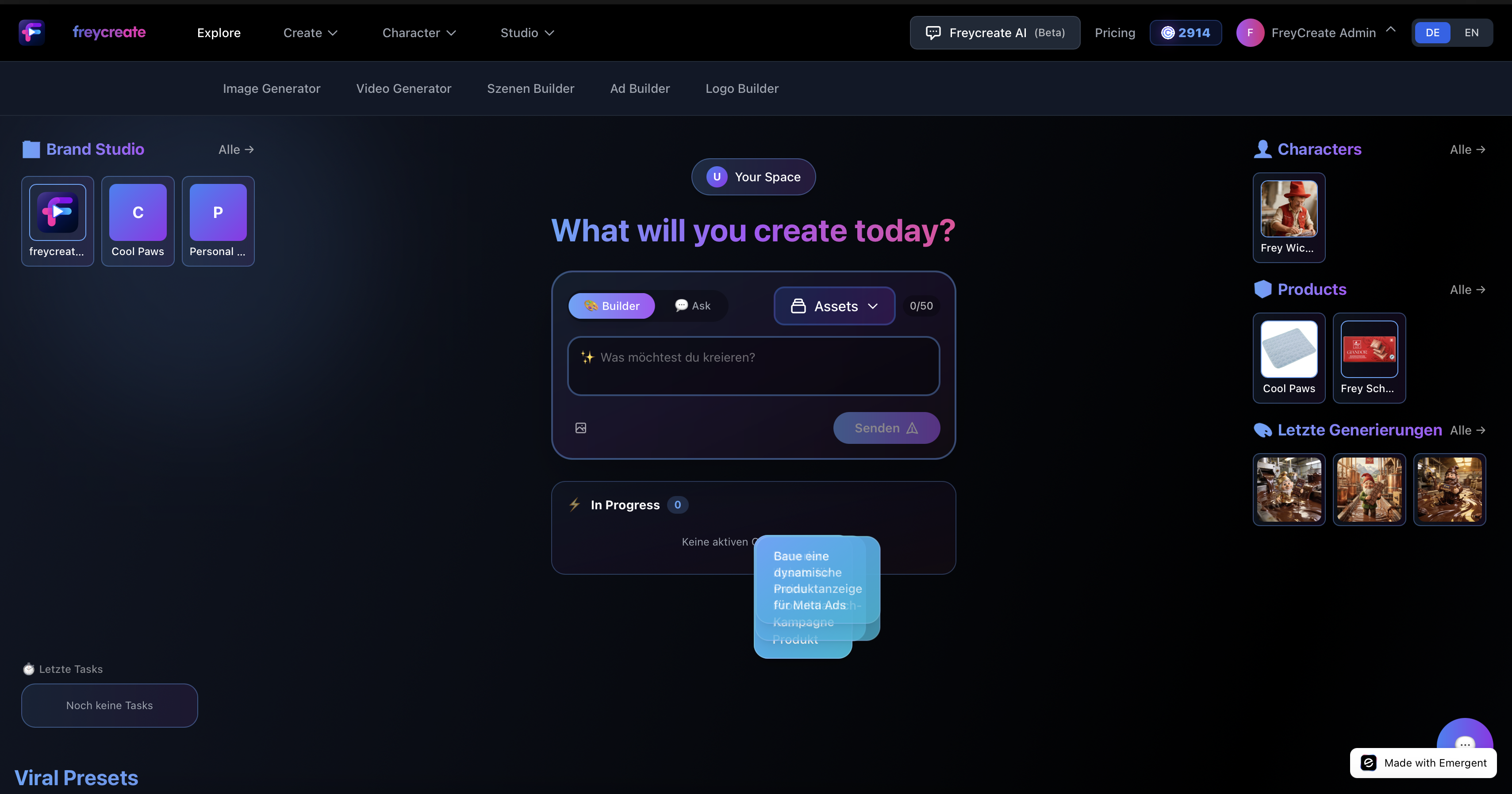The height and width of the screenshot is (794, 1512).
Task: Click the In Progress count badge 0
Action: 677,505
